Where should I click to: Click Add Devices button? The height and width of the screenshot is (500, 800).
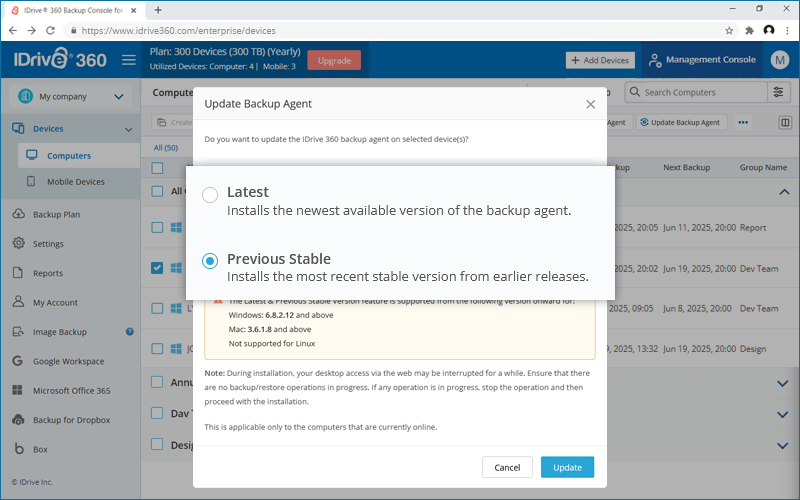(x=600, y=60)
